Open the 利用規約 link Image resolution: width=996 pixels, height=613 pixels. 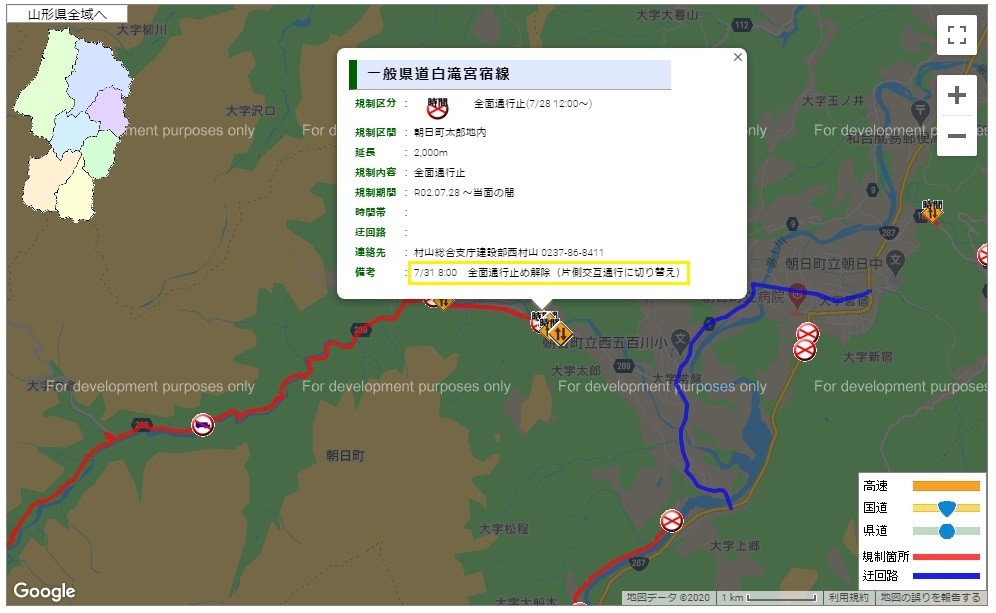[x=849, y=598]
